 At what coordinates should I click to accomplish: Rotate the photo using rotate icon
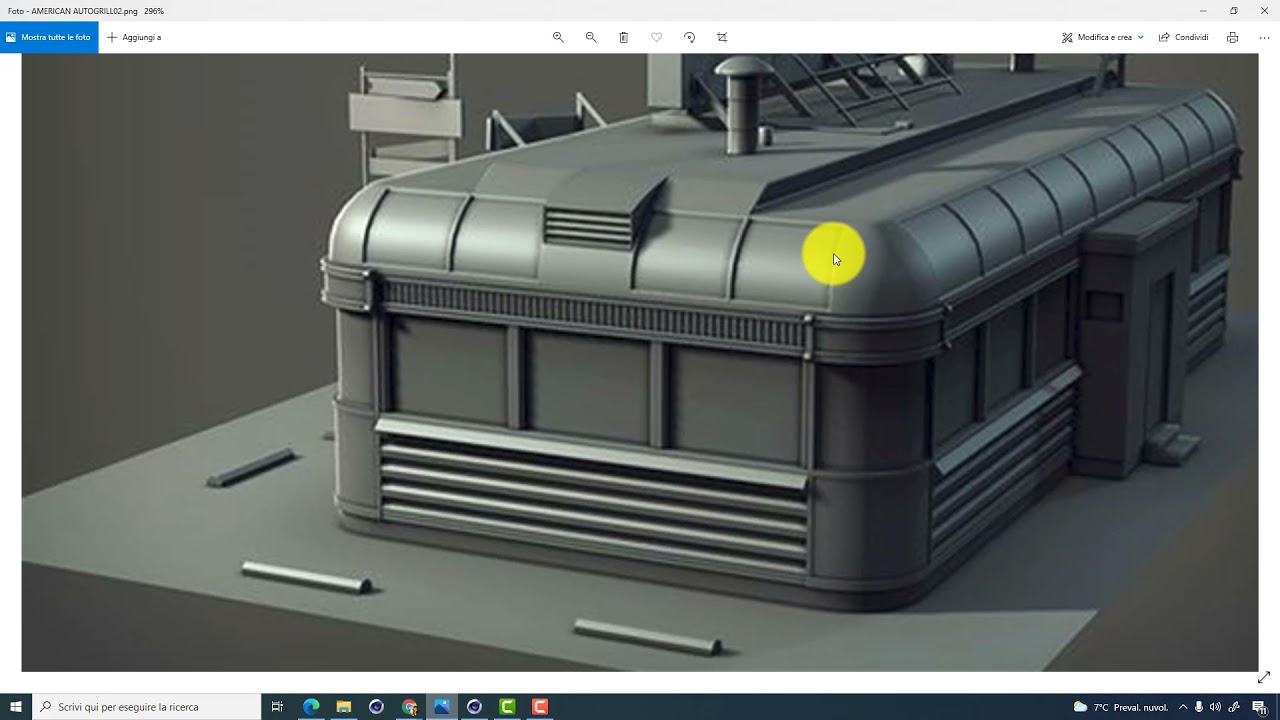coord(689,37)
